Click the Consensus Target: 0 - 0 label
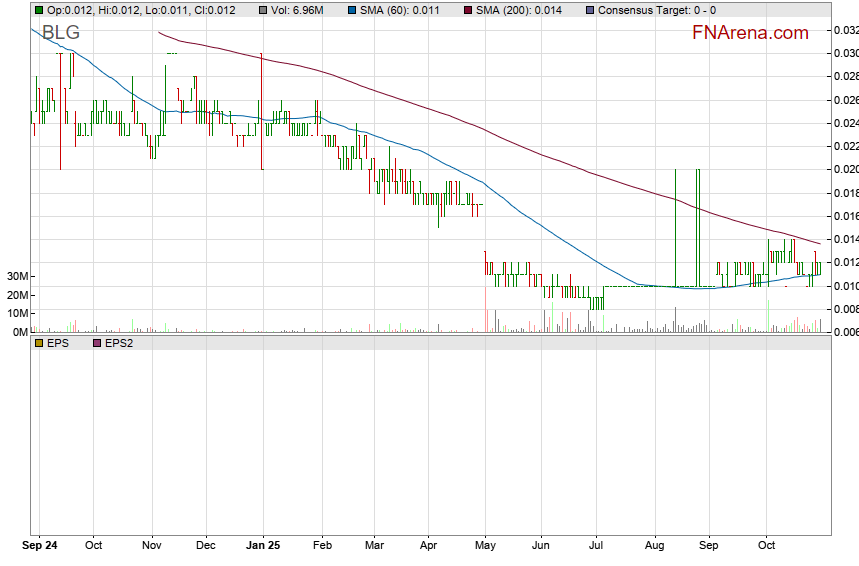Image resolution: width=859 pixels, height=566 pixels. 657,10
